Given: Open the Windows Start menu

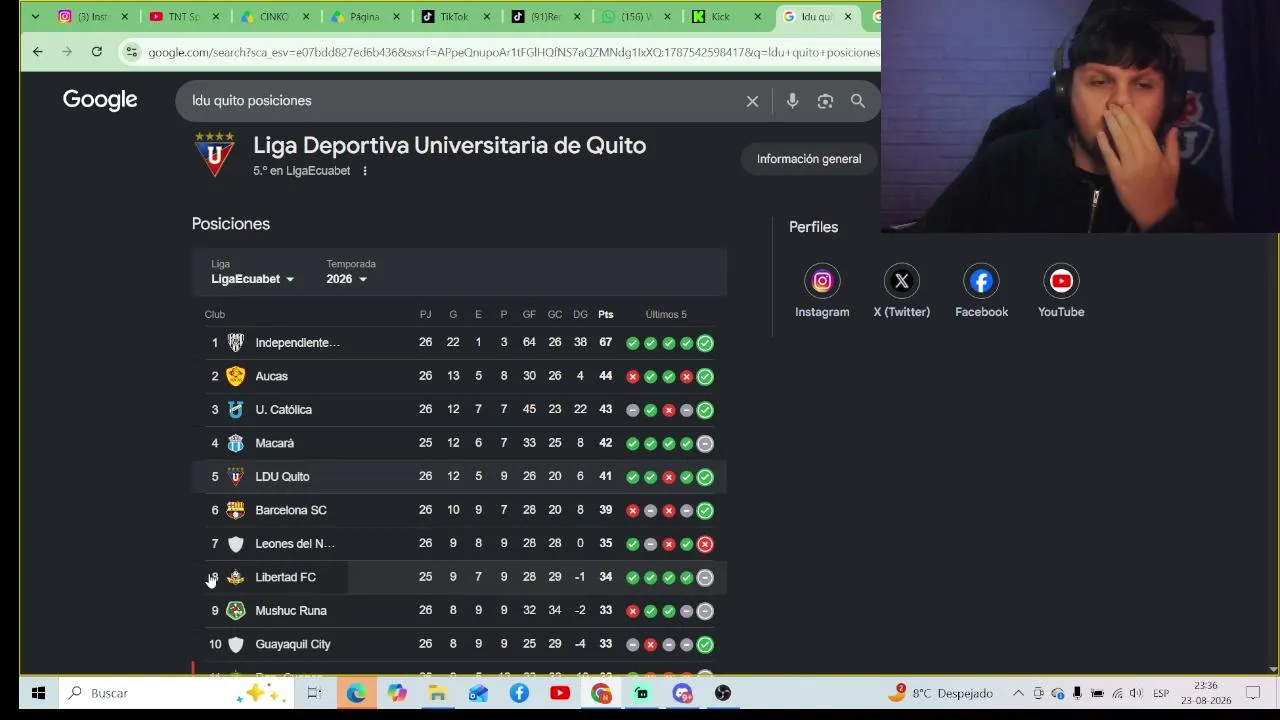Looking at the screenshot, I should coord(38,693).
